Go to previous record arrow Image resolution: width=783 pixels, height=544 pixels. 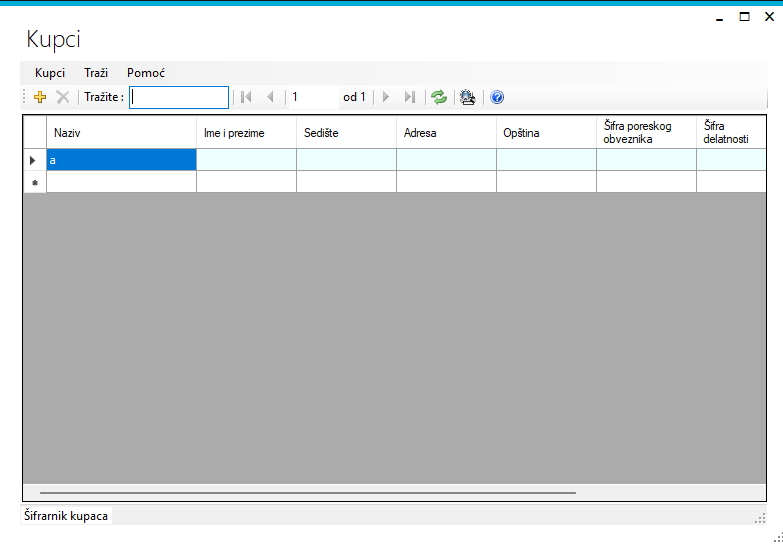point(270,97)
